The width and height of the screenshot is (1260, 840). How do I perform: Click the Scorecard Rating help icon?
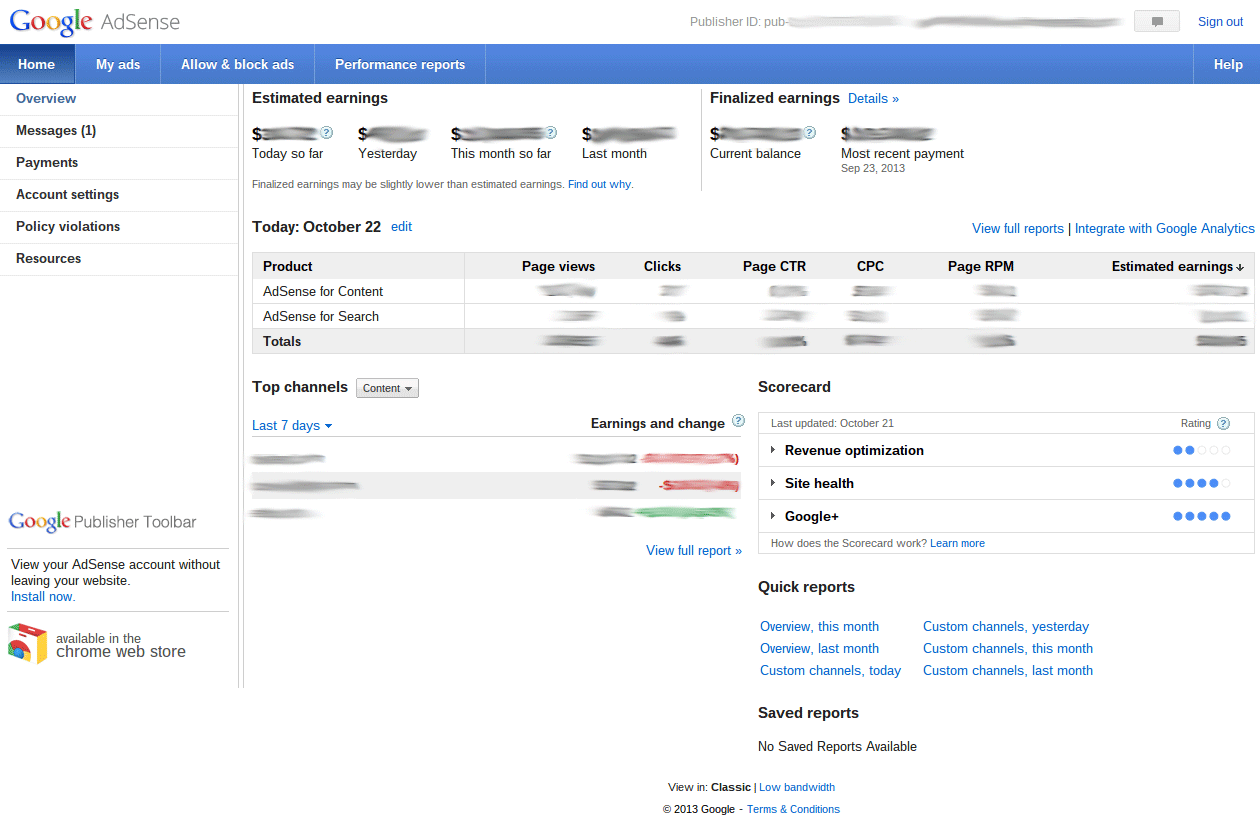1223,424
